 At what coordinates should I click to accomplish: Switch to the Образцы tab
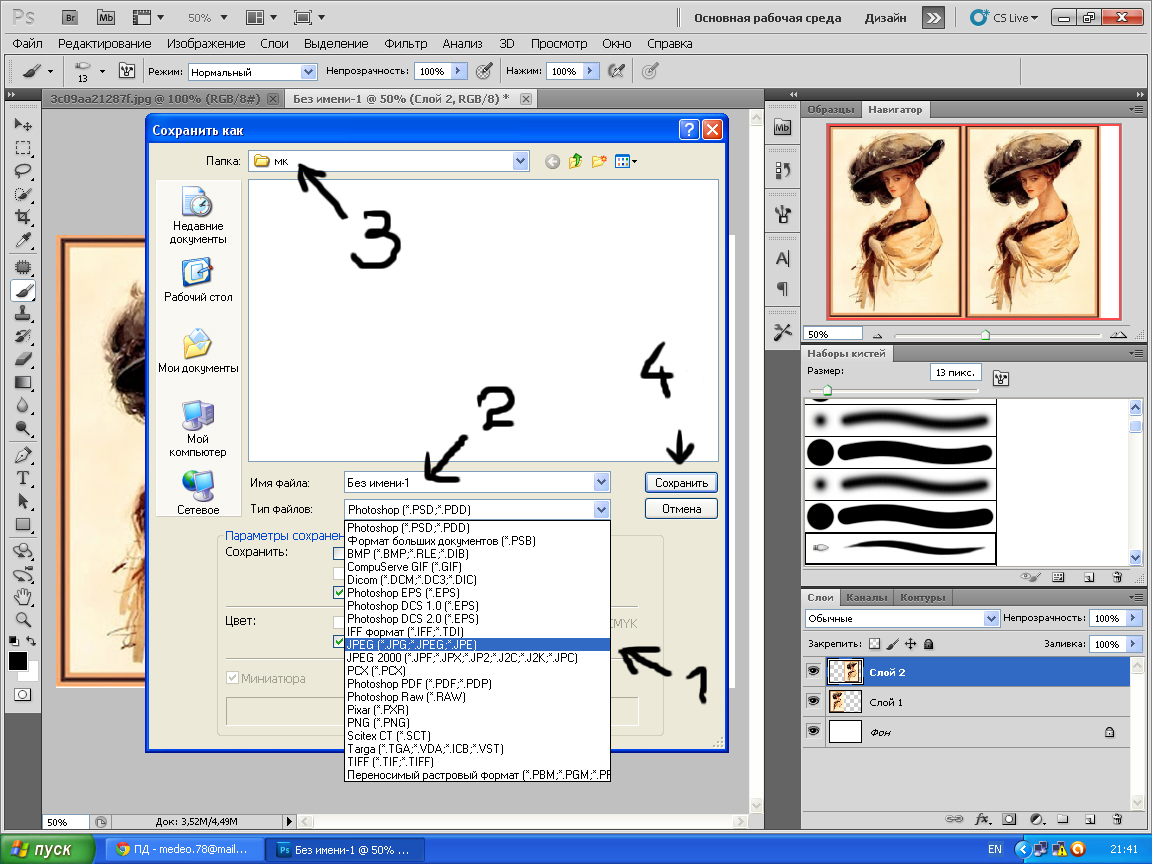tap(831, 109)
